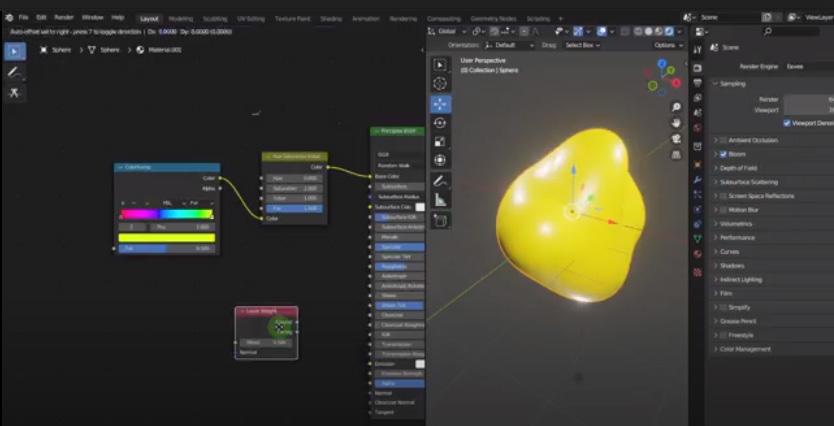Click the ColorRamp yellow color swatch

coord(166,238)
